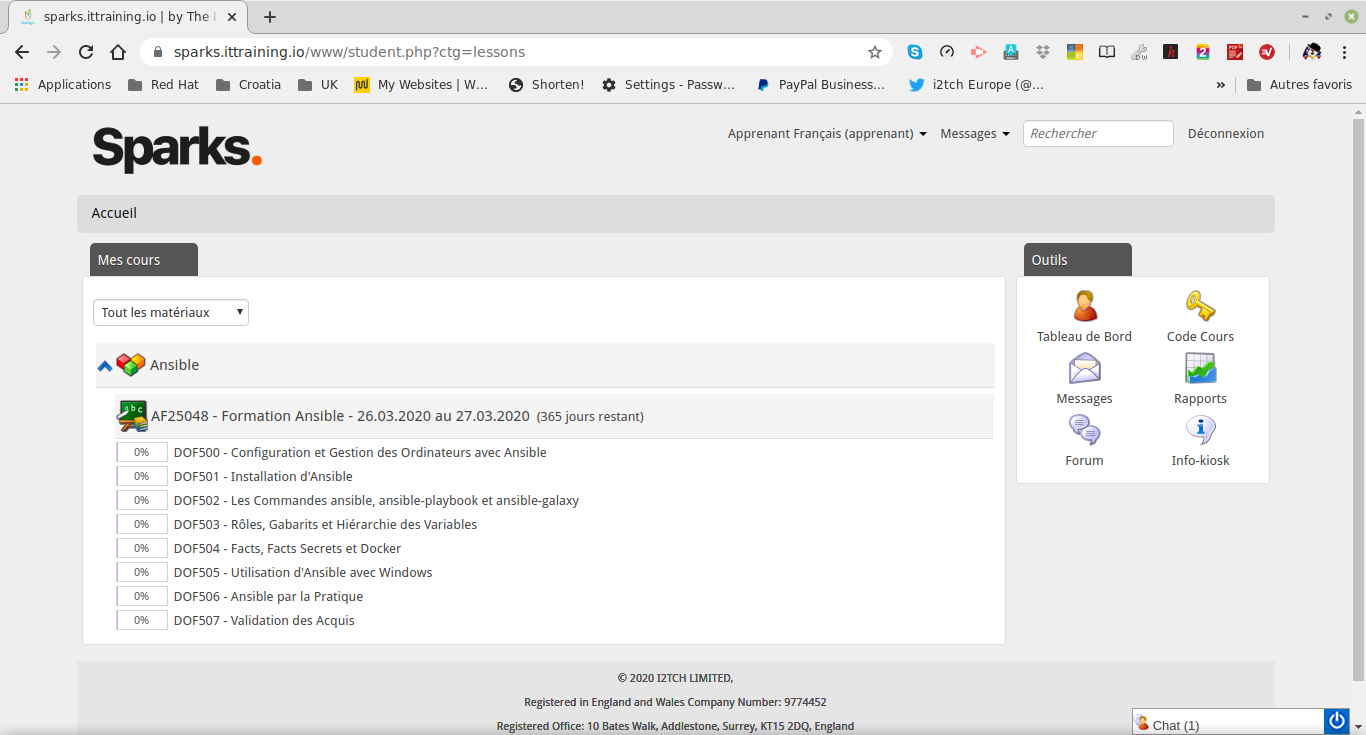Open lesson DOF501 - Installation d'Ansible

(263, 477)
